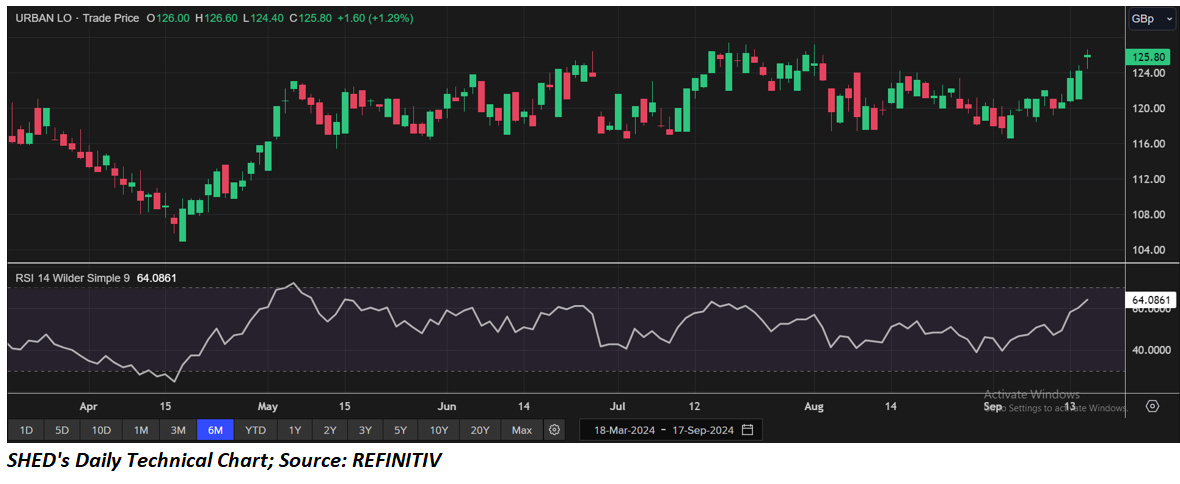Switch to 2Y range
This screenshot has width=1180, height=484.
(330, 431)
